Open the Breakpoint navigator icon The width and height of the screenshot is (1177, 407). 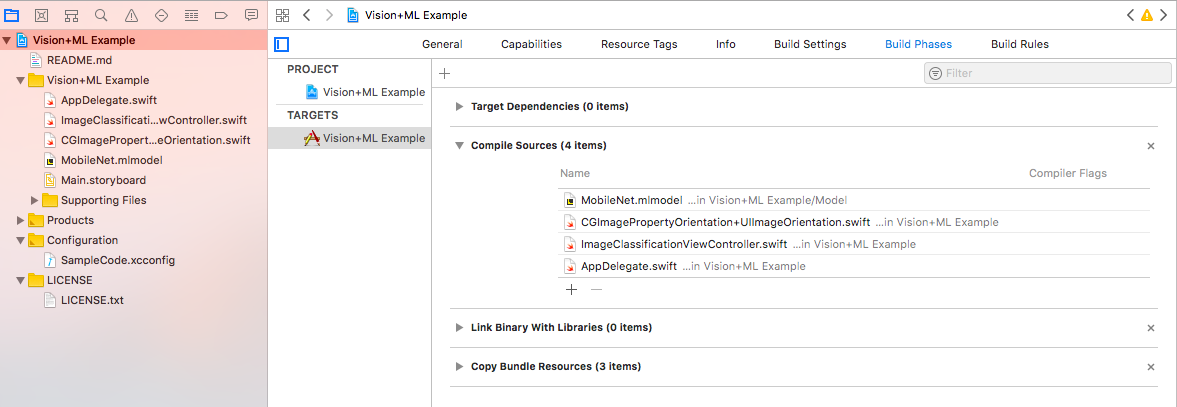(x=191, y=15)
